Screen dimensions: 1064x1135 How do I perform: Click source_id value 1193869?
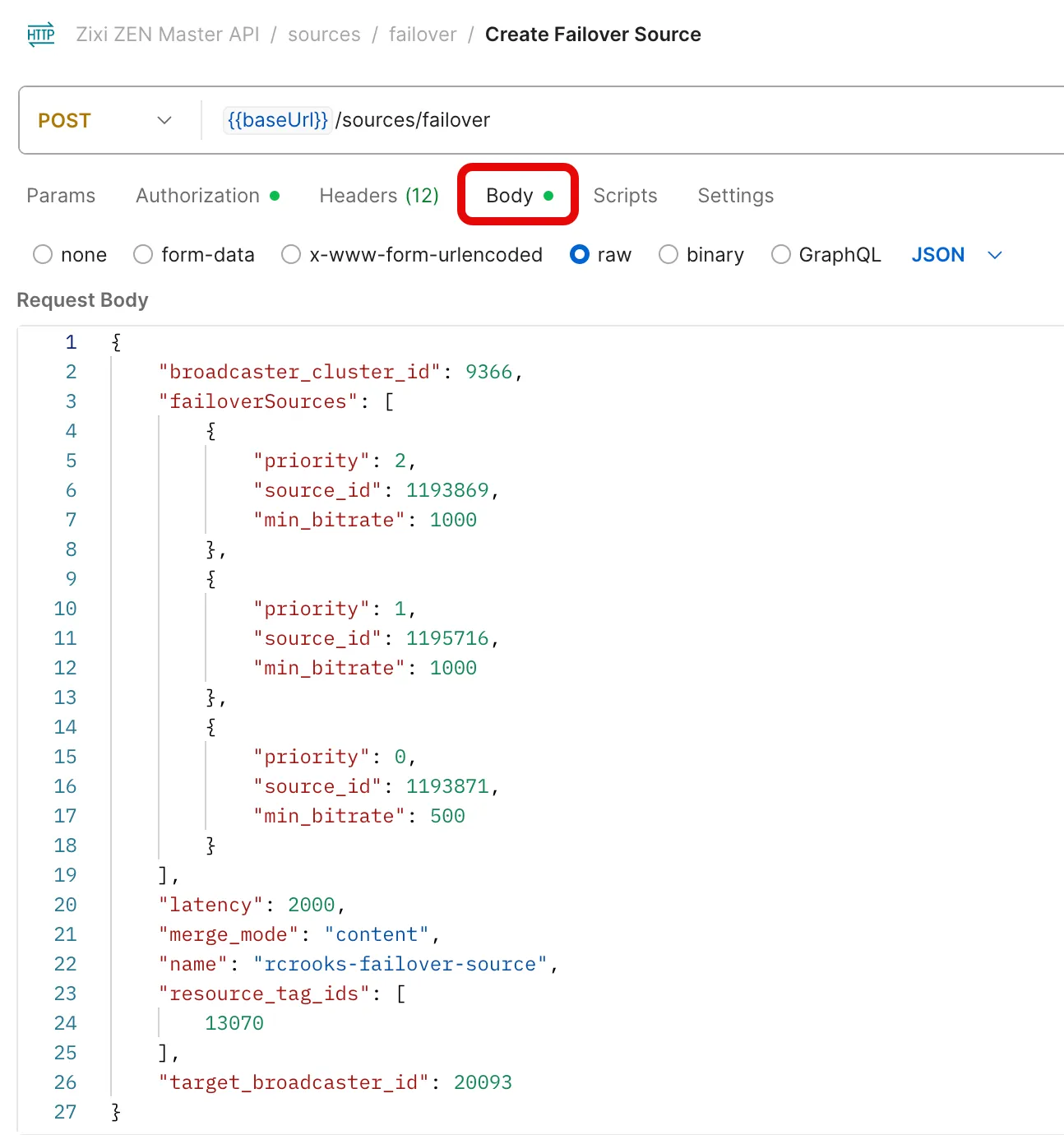coord(447,490)
